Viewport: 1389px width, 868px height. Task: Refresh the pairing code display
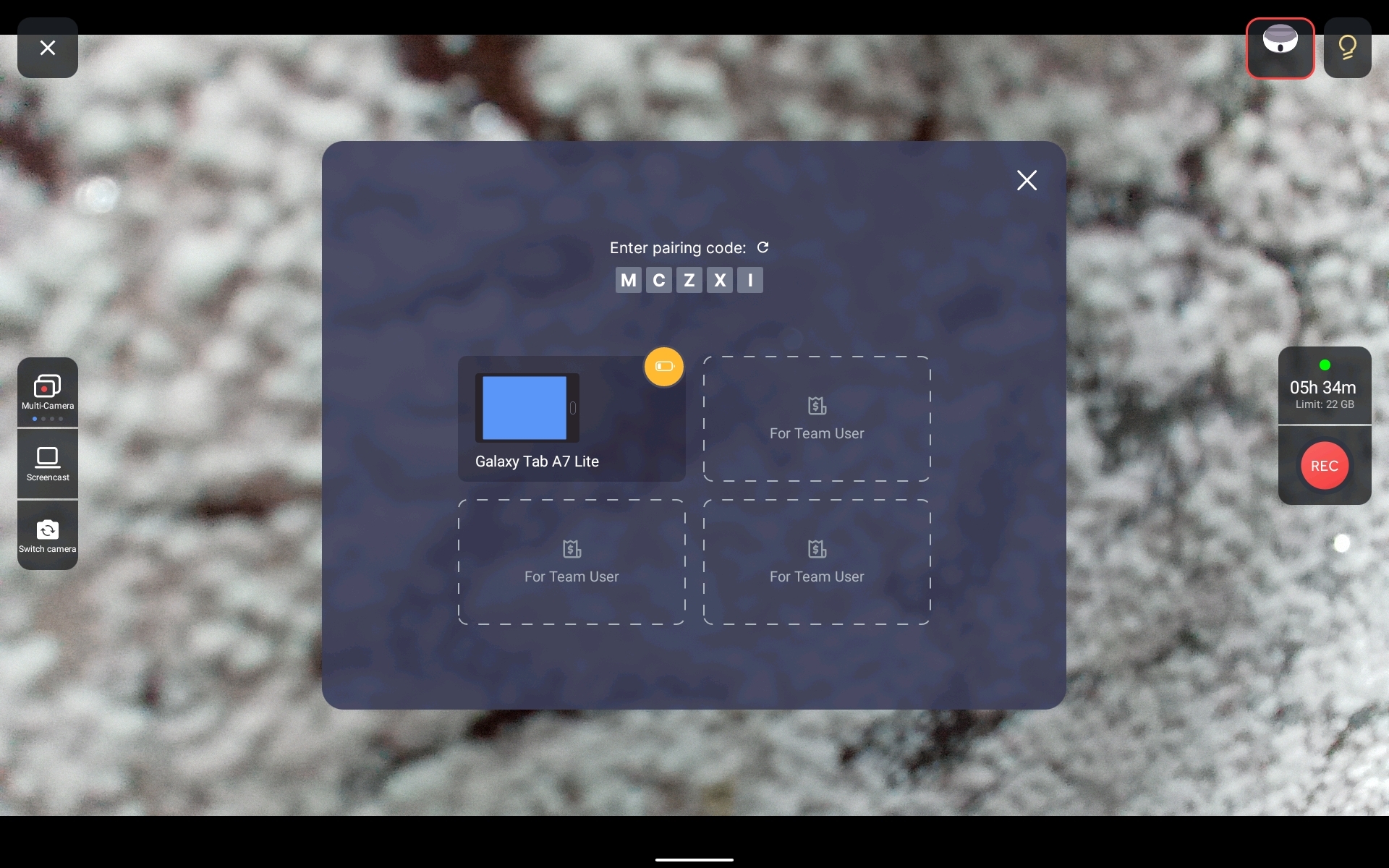pos(763,247)
